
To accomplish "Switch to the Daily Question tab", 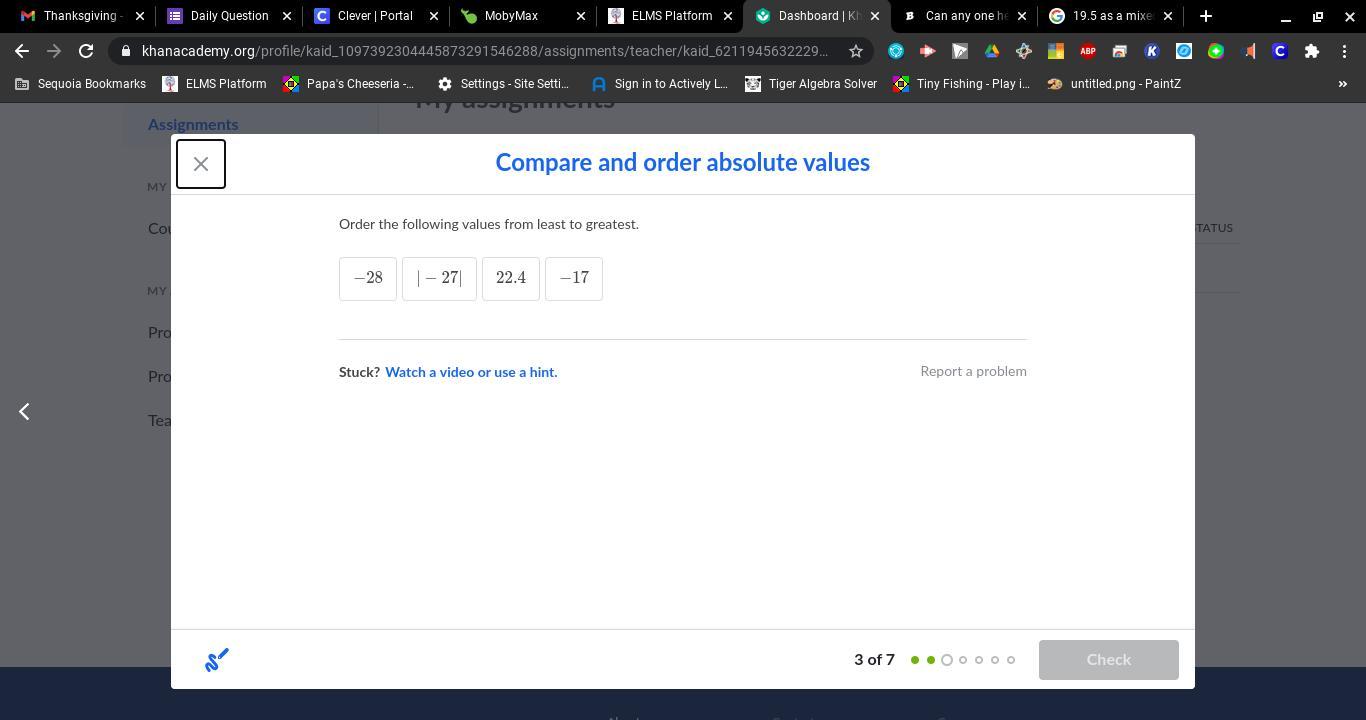I will coord(228,16).
